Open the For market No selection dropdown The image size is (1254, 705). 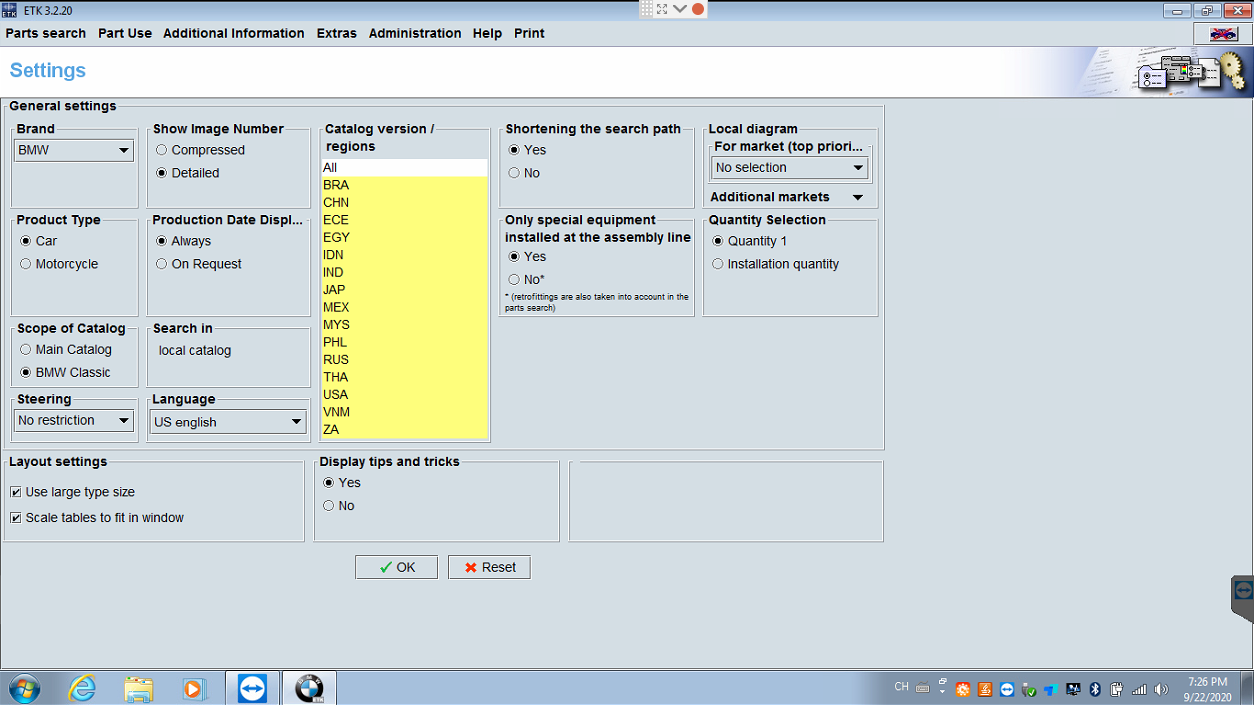click(x=790, y=168)
